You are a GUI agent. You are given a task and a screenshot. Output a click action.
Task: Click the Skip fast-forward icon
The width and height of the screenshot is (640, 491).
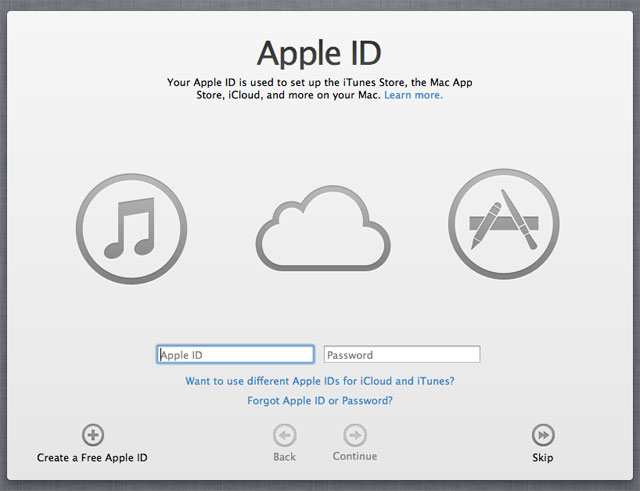[543, 435]
